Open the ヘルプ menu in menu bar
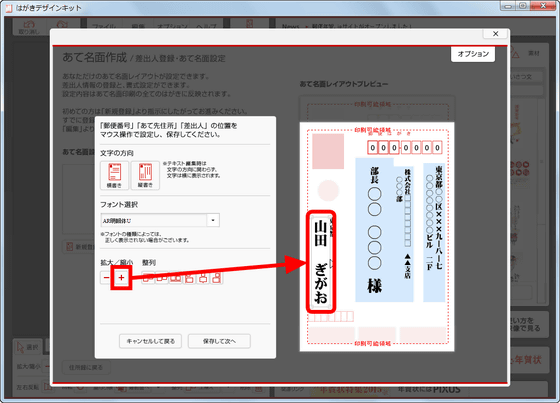Image resolution: width=560 pixels, height=403 pixels. 205,26
